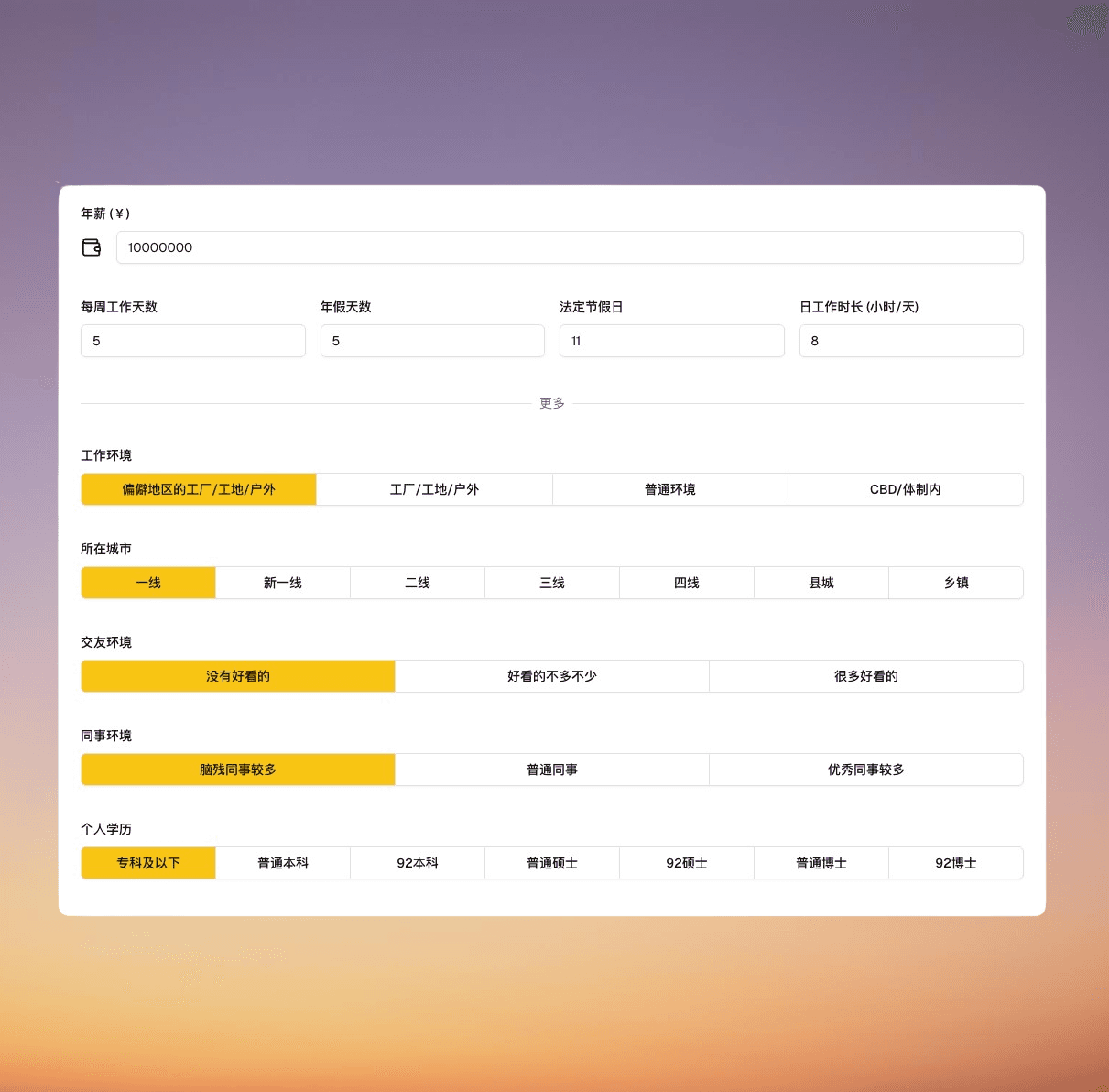Select 普通本科 as education
This screenshot has height=1092, width=1109.
(283, 863)
